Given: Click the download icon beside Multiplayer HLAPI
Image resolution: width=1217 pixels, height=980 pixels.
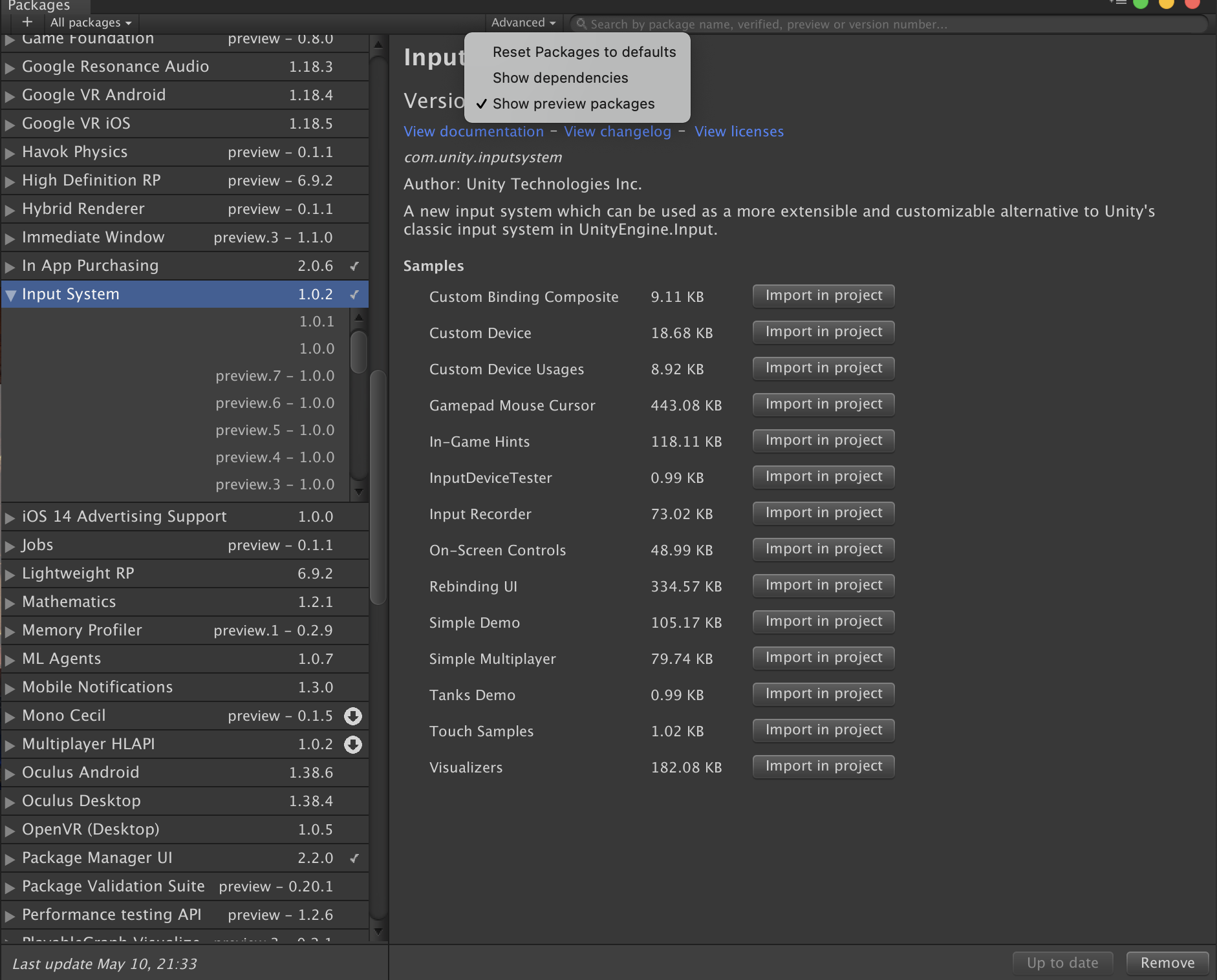Looking at the screenshot, I should click(353, 744).
